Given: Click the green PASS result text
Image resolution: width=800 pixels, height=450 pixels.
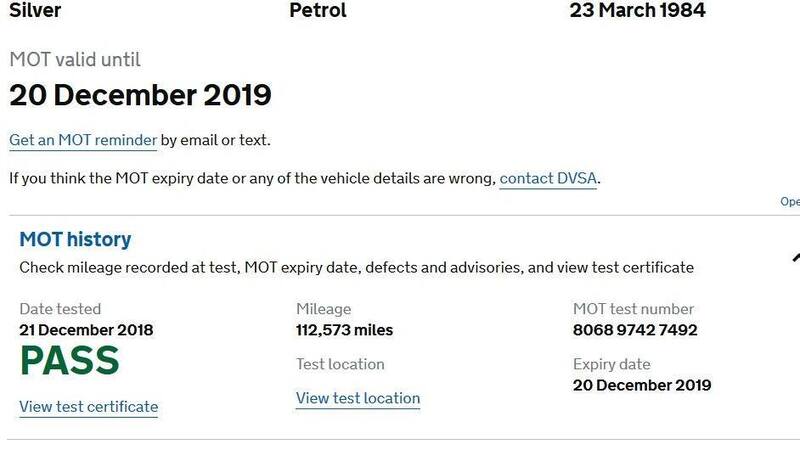Looking at the screenshot, I should point(69,362).
